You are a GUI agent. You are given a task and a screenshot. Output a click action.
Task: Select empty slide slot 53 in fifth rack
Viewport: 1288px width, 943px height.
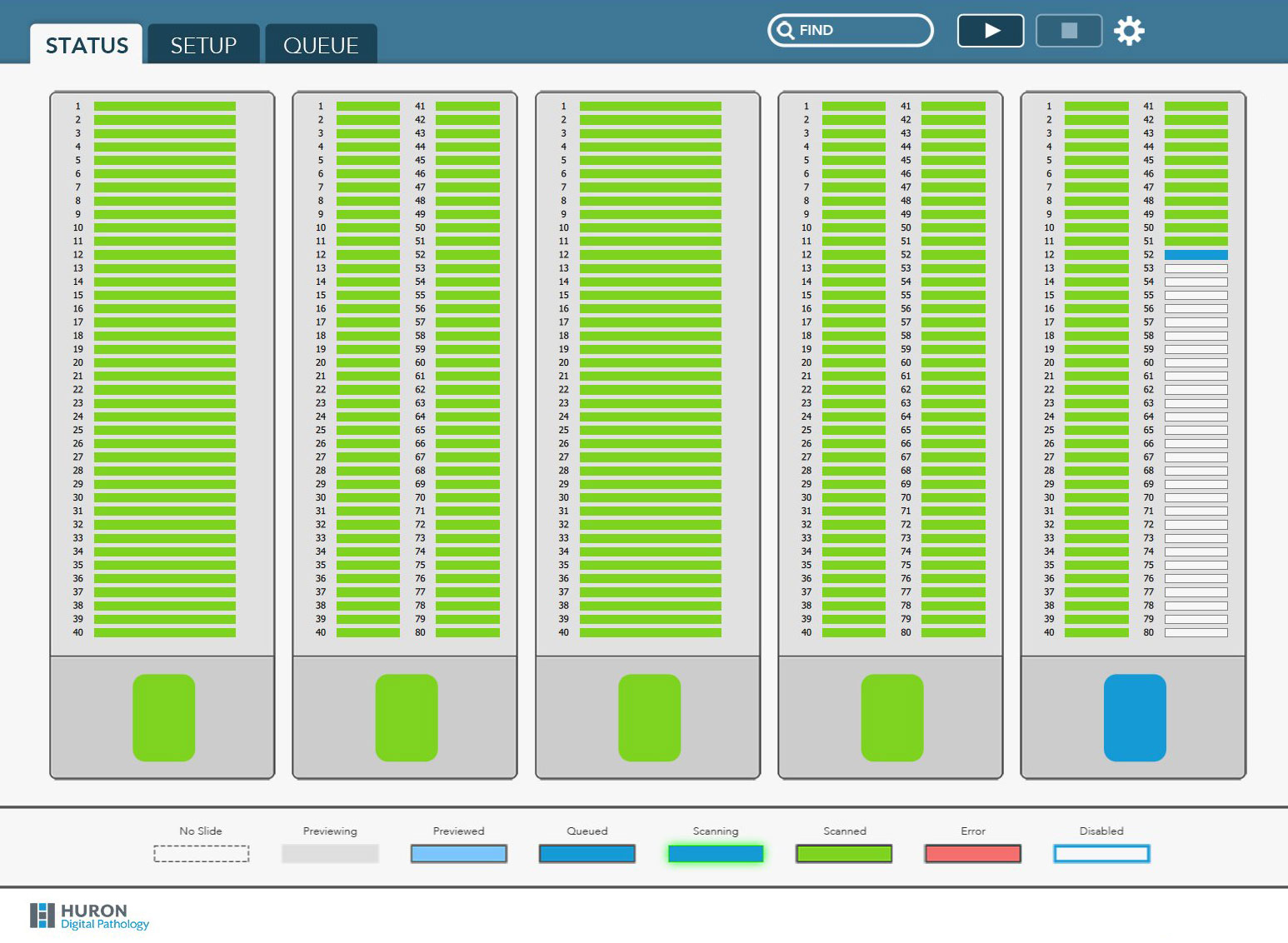(1196, 268)
